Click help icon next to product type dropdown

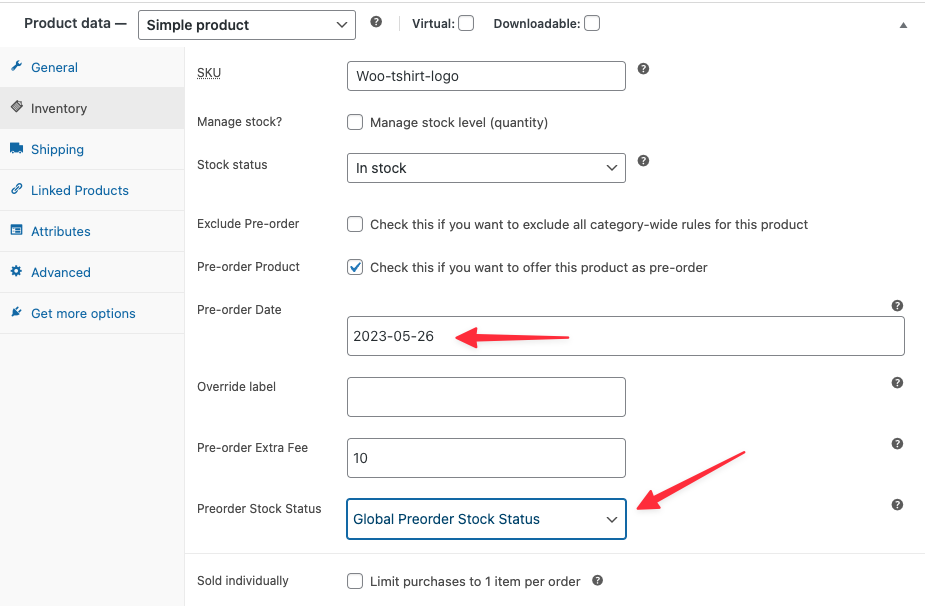[376, 21]
